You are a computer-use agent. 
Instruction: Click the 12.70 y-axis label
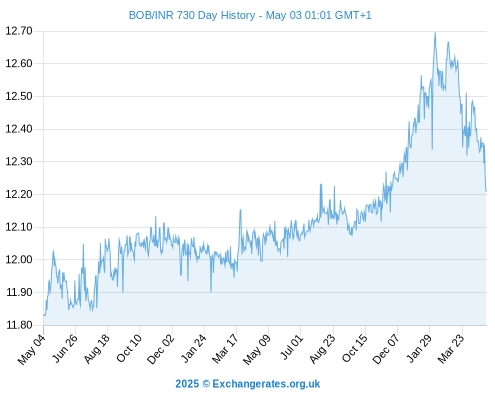pos(19,31)
